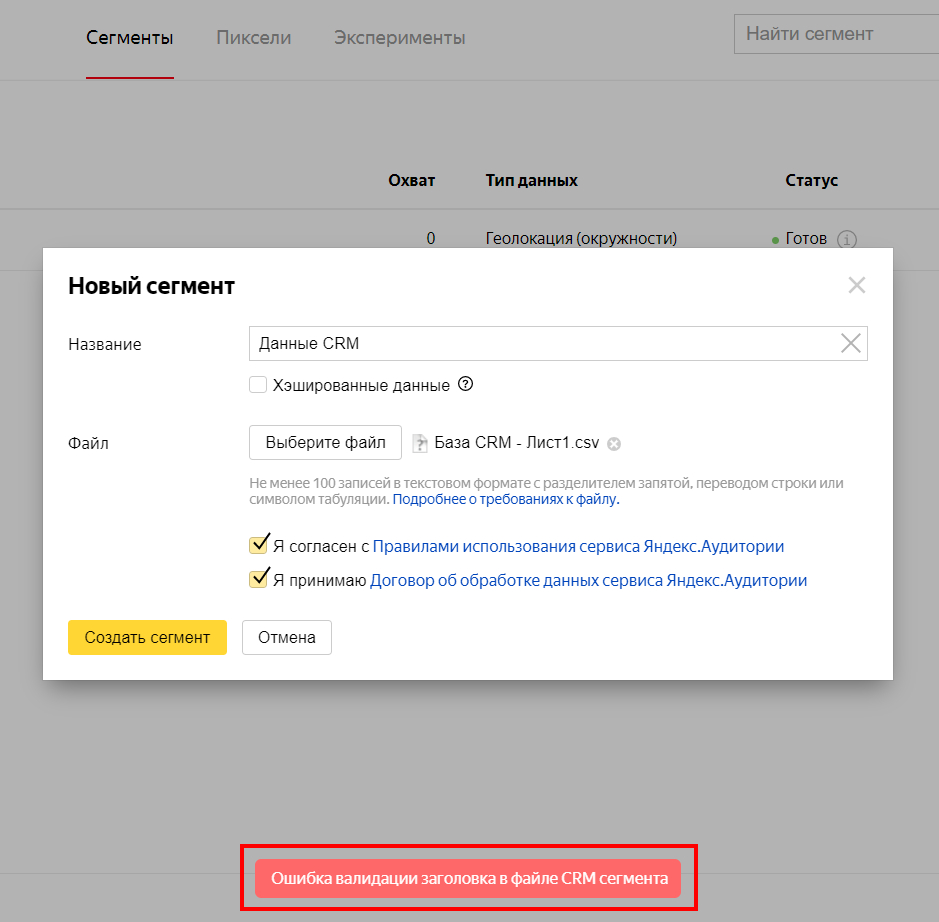Open Правилами использования сервиса Яндекс.Аудитории link
The width and height of the screenshot is (939, 922).
click(578, 547)
